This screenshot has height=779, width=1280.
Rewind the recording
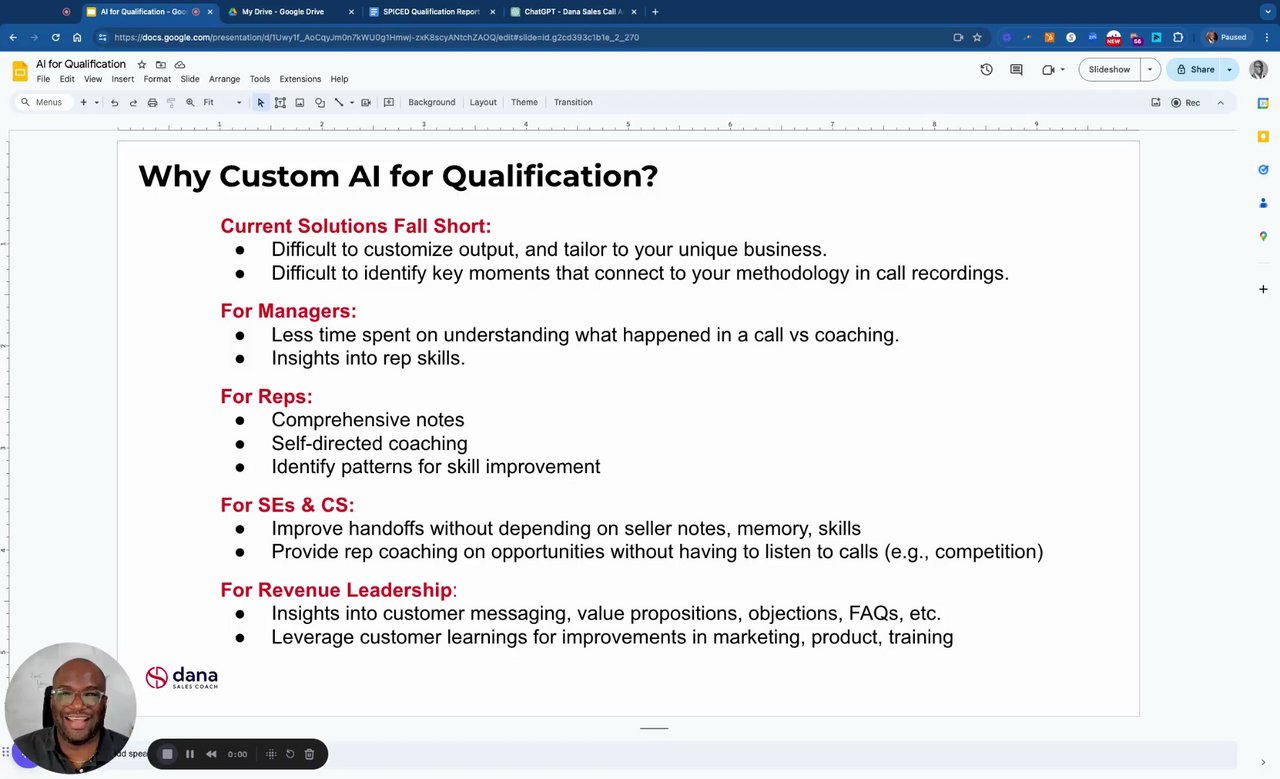[x=211, y=754]
